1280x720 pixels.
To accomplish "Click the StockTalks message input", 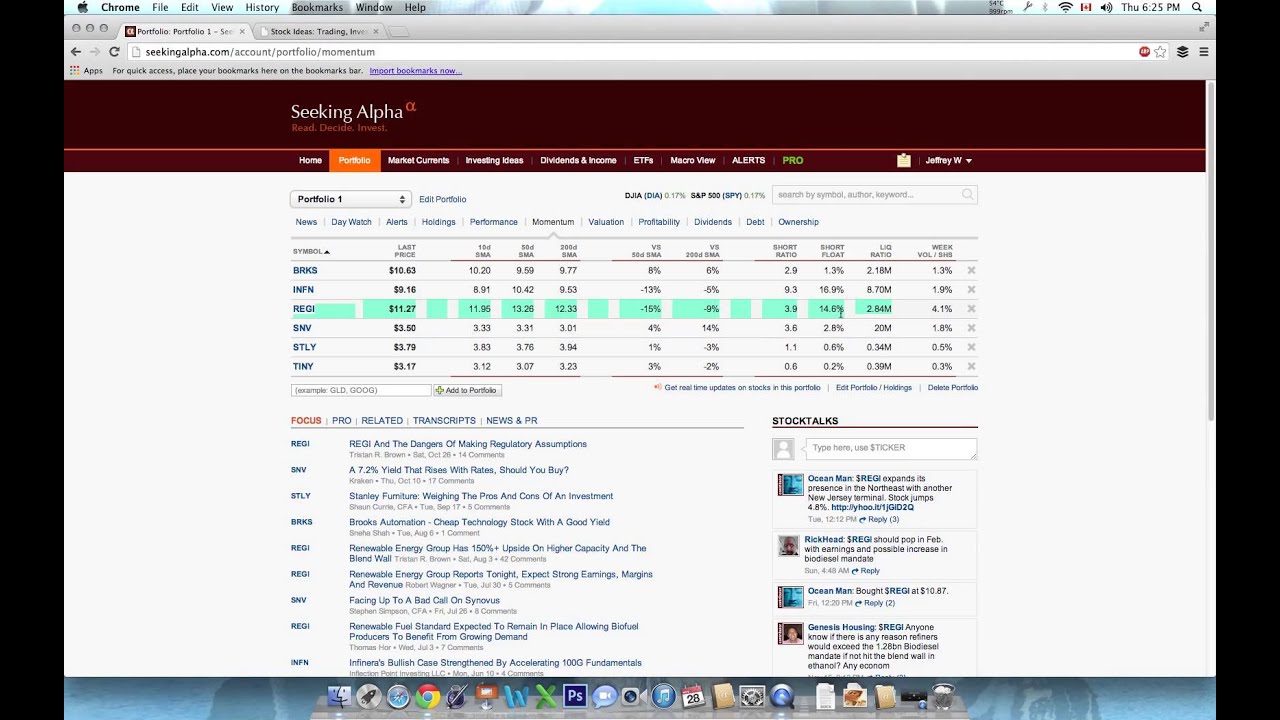I will pos(890,448).
